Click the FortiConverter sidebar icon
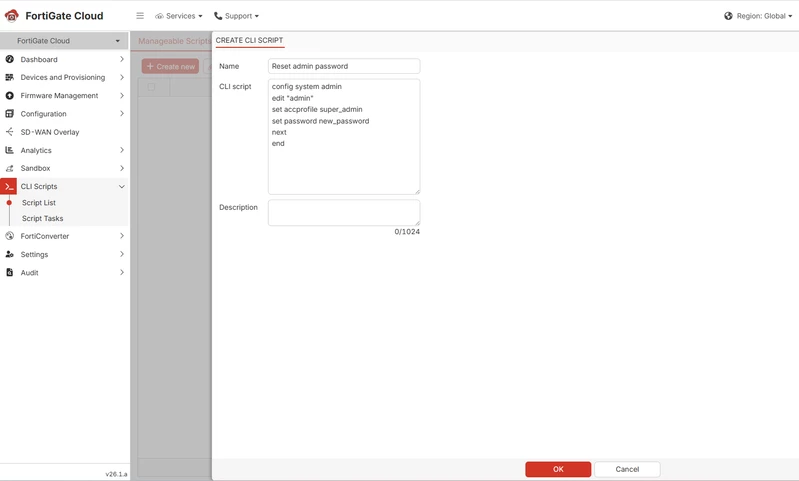This screenshot has width=799, height=481. 9,236
